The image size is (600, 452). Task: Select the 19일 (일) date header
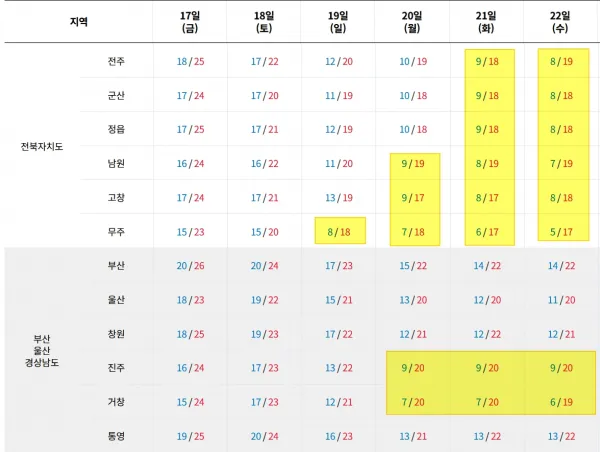[339, 21]
